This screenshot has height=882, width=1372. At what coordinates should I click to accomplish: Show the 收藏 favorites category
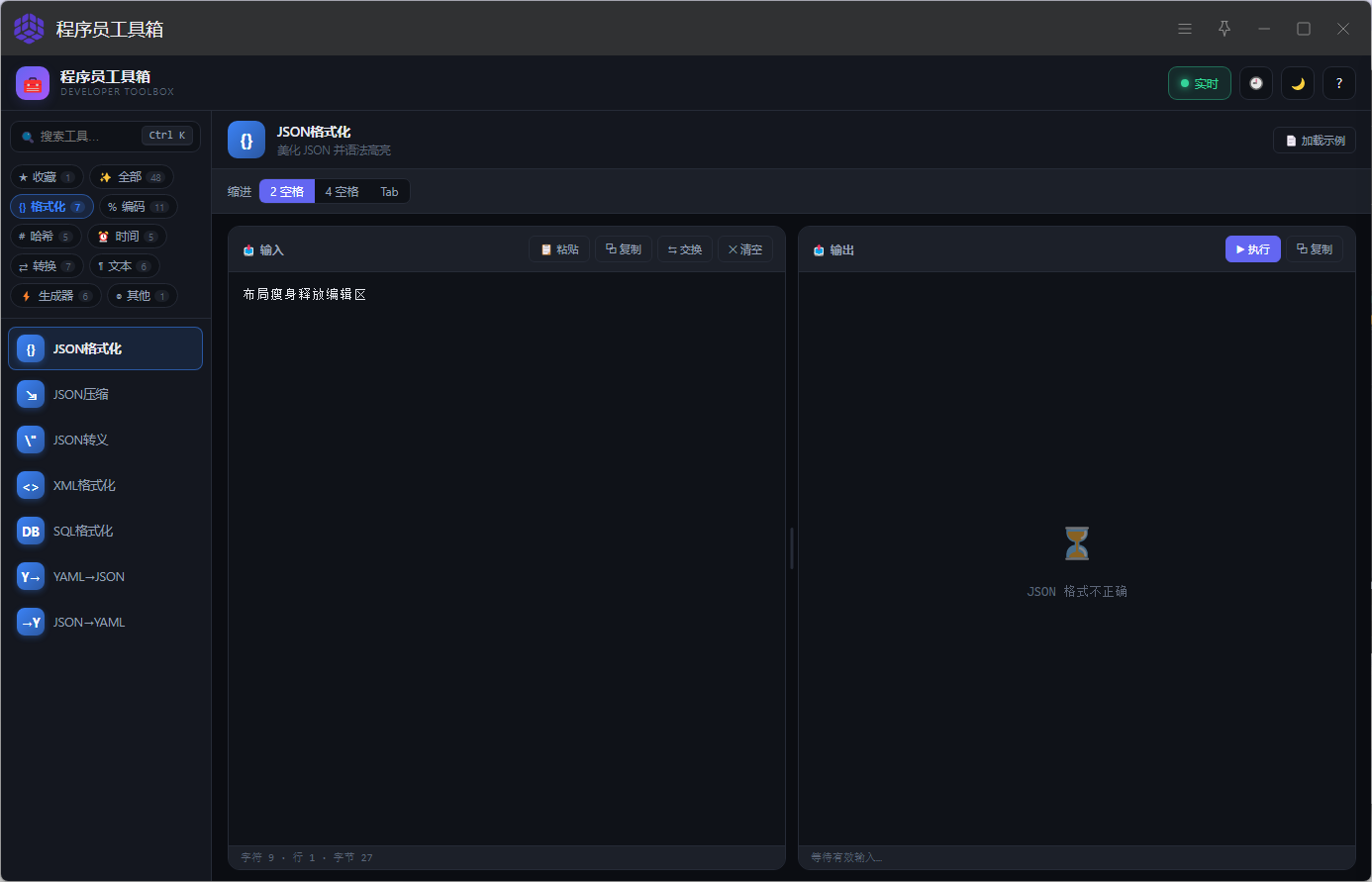pyautogui.click(x=47, y=177)
